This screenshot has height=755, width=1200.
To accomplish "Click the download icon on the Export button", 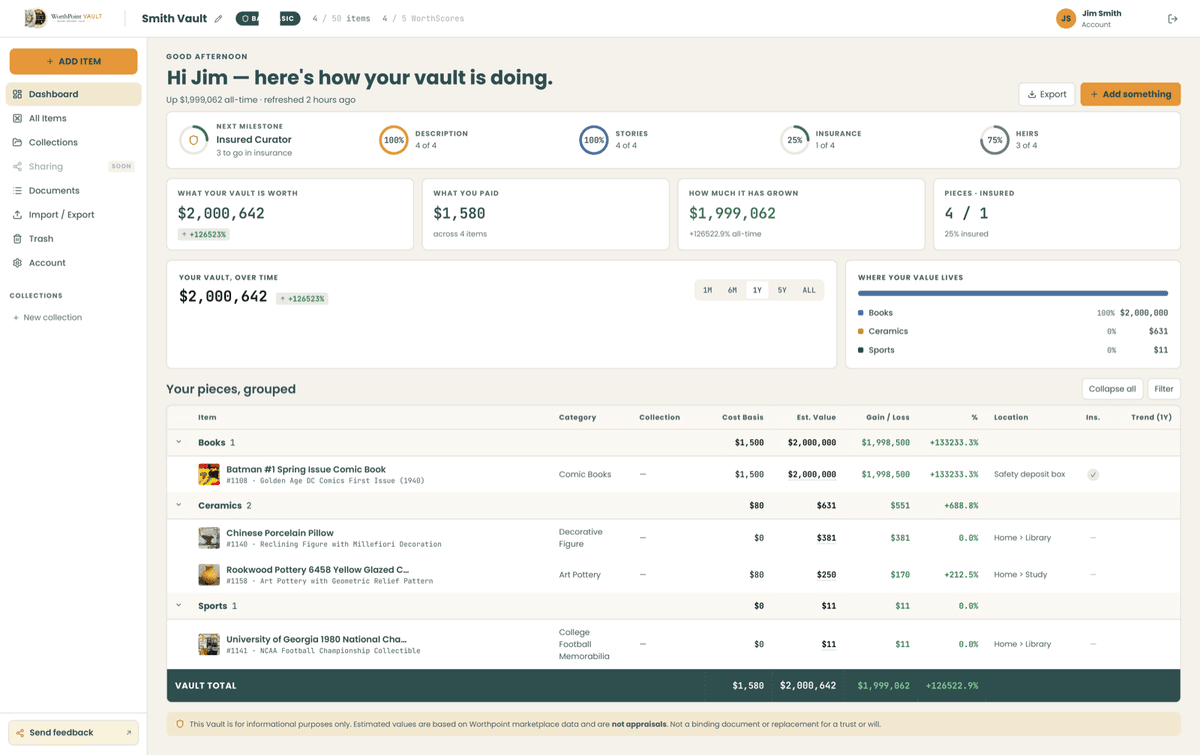I will 1032,94.
